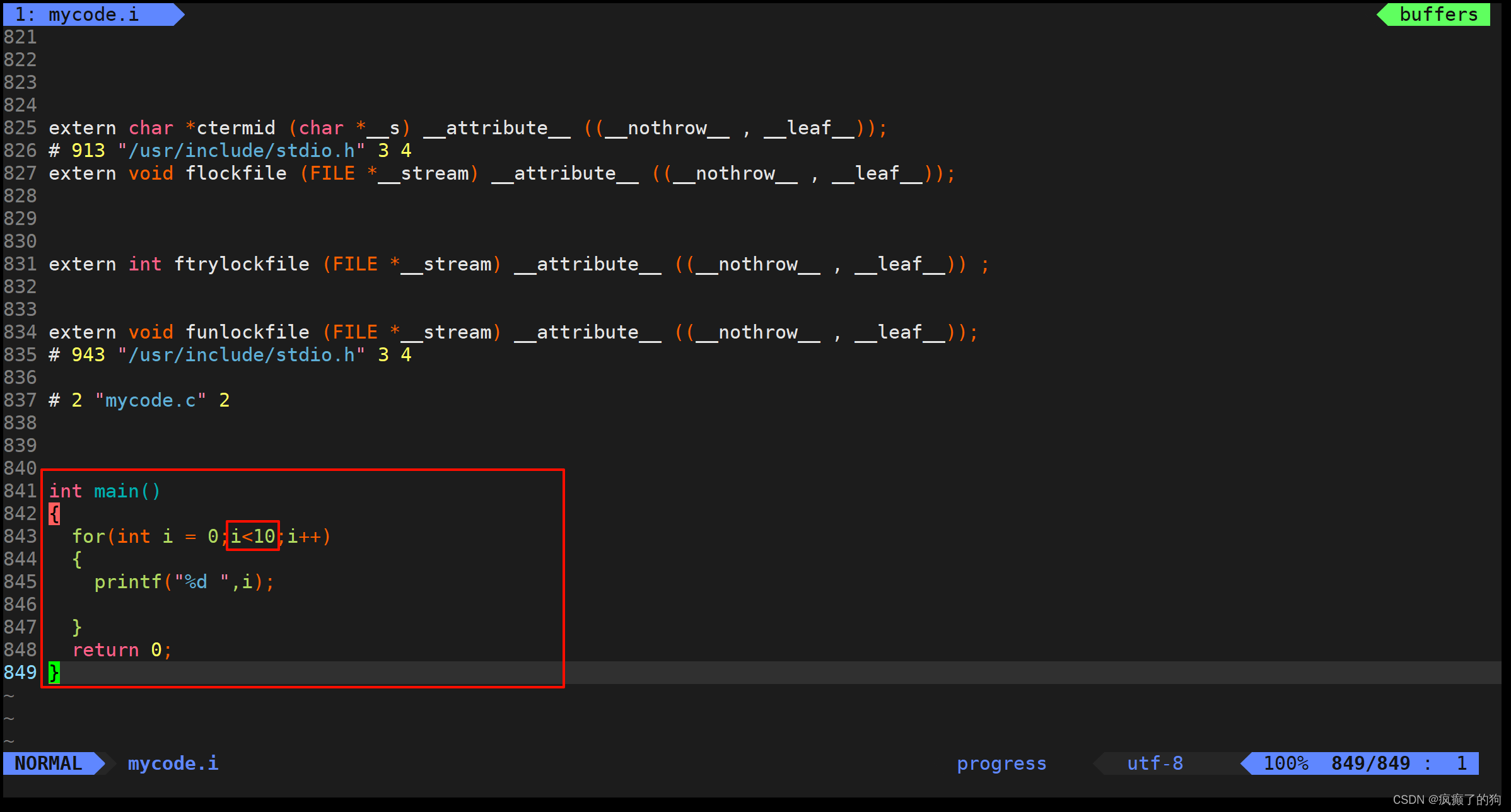This screenshot has width=1511, height=812.
Task: Click '__attribute__' on line 827
Action: pyautogui.click(x=565, y=173)
